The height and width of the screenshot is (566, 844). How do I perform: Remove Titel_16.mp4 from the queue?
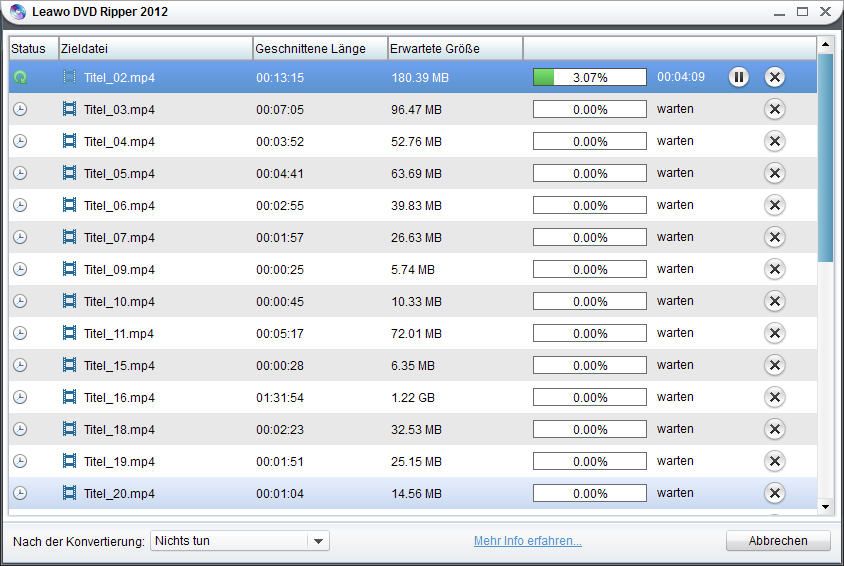(774, 397)
